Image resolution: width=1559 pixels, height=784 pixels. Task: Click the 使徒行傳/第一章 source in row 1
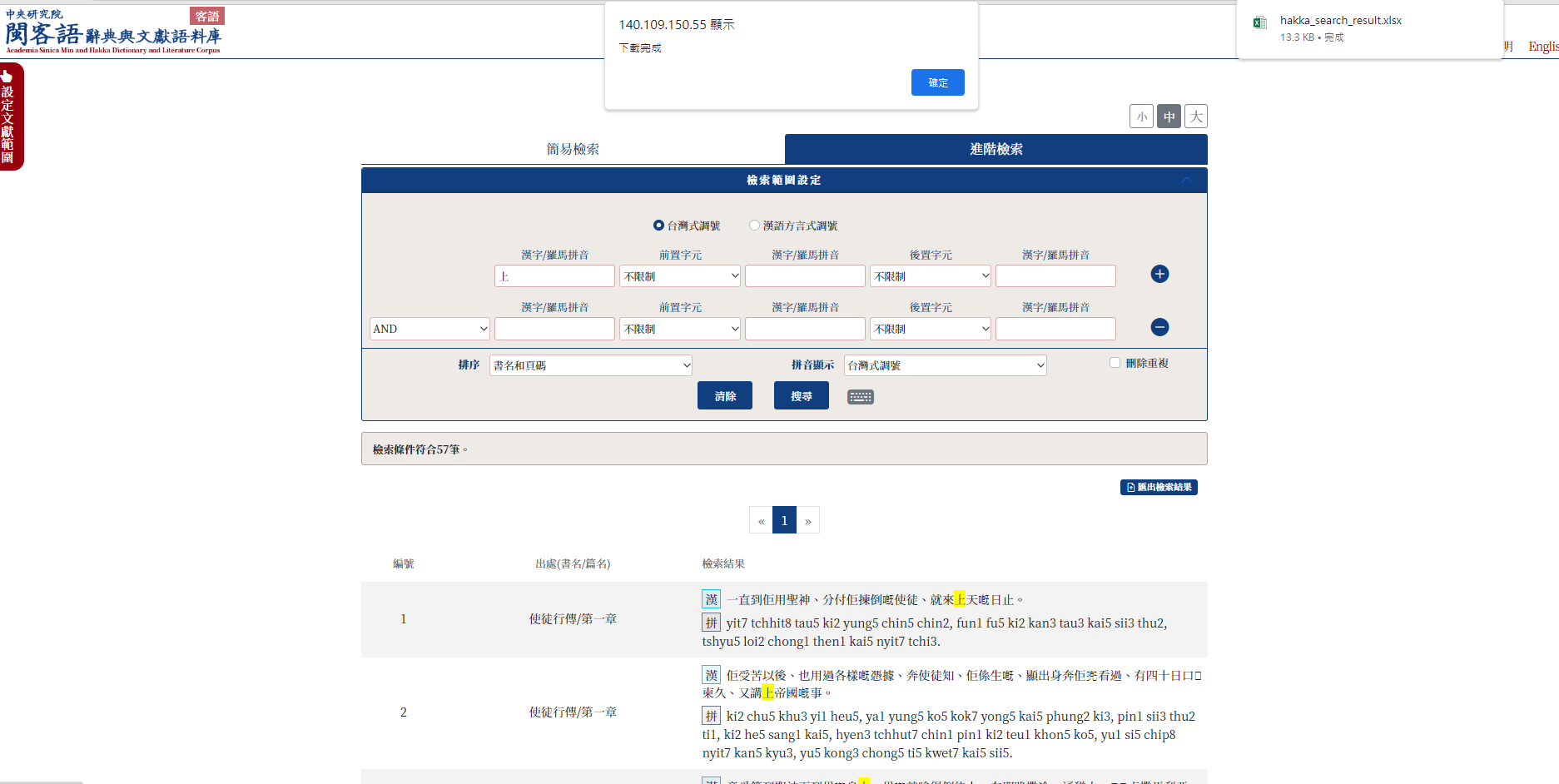coord(573,618)
